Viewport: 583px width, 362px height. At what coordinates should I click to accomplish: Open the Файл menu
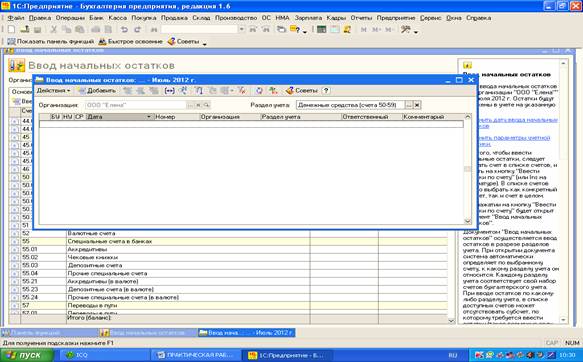pyautogui.click(x=15, y=18)
